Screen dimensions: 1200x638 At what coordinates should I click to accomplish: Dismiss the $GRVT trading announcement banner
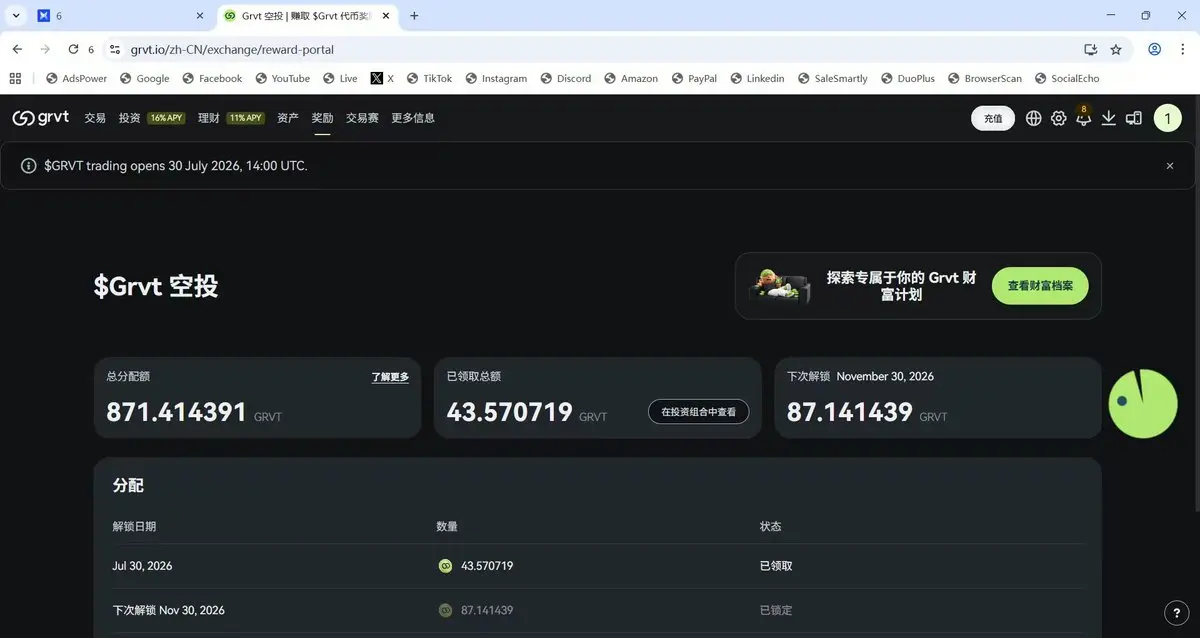click(1170, 166)
